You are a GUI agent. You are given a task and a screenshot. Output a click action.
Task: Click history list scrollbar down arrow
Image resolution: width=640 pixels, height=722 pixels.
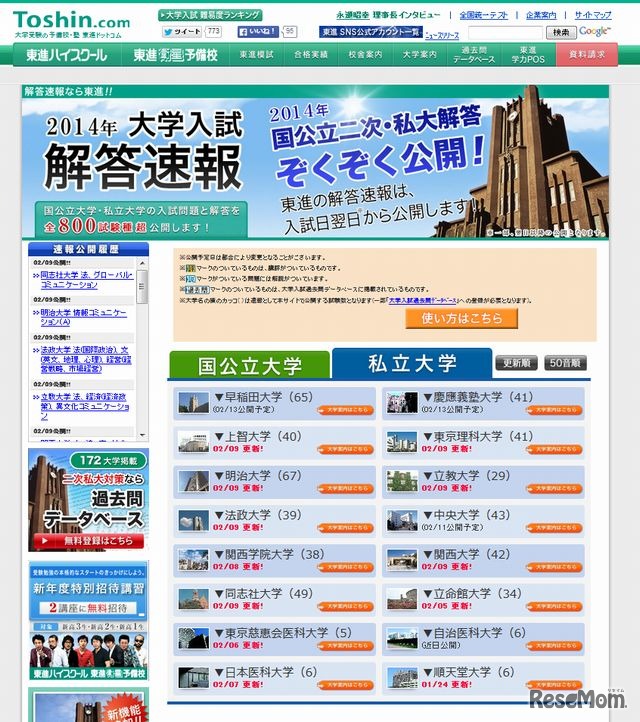point(142,435)
